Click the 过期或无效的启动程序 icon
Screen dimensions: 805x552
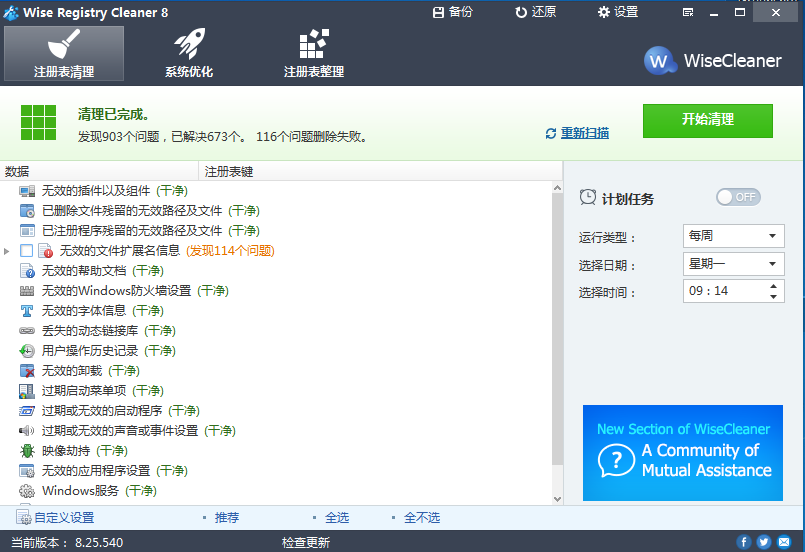pyautogui.click(x=27, y=411)
